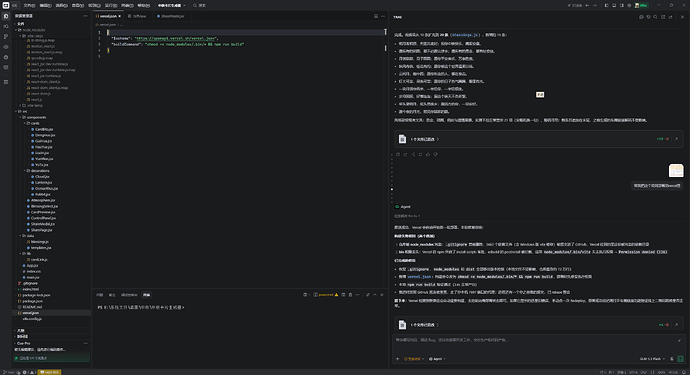690x375 pixels.
Task: Click the history icon in TRAE panel header
Action: (x=648, y=17)
